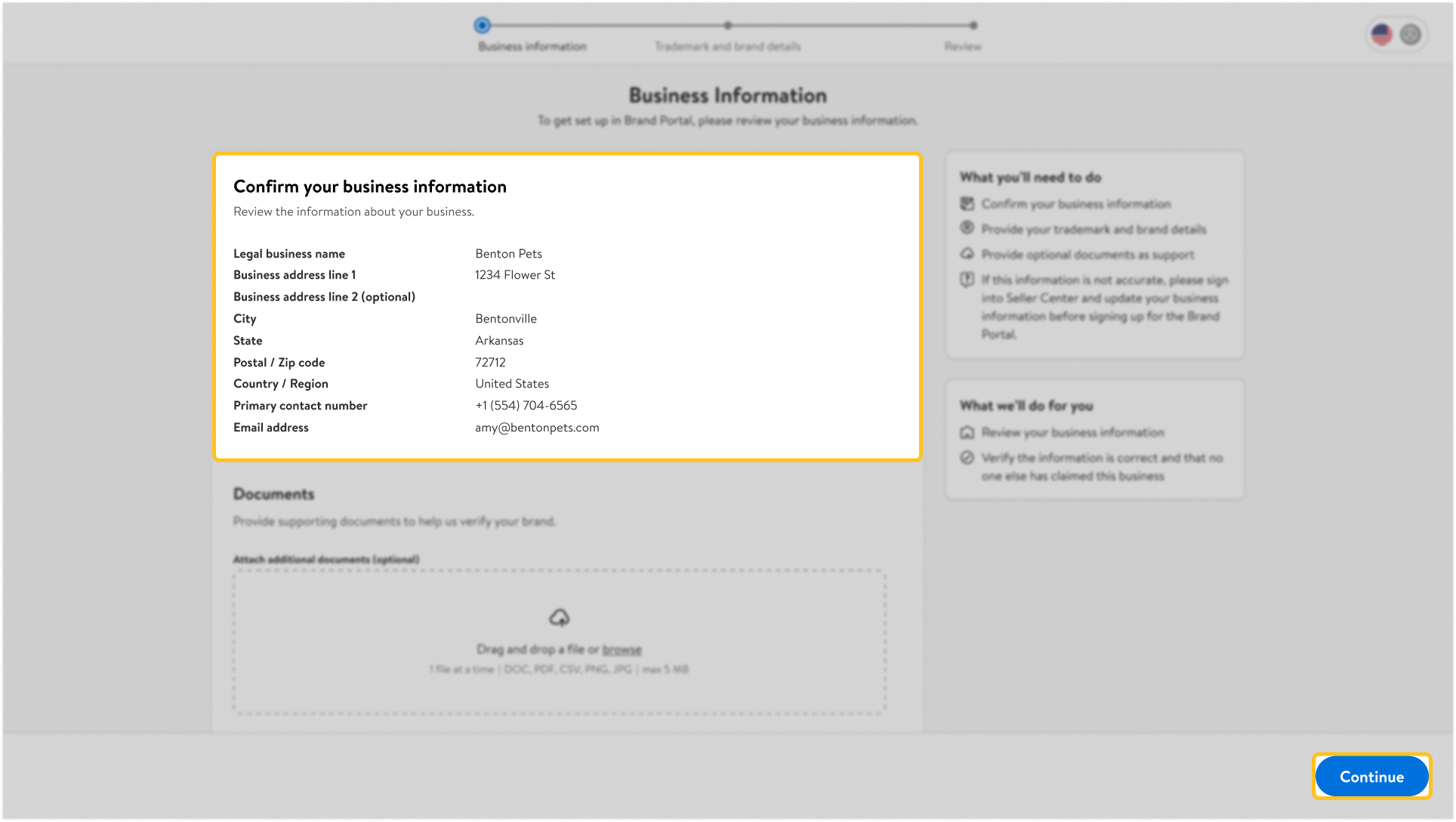
Task: Click the blue Business information step dot
Action: tap(483, 25)
